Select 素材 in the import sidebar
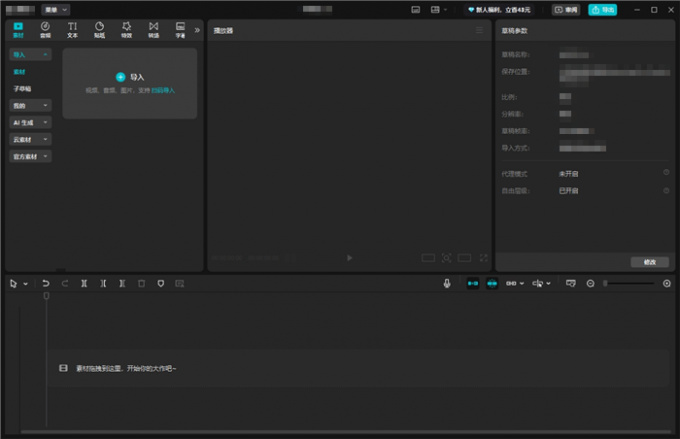 pos(20,72)
